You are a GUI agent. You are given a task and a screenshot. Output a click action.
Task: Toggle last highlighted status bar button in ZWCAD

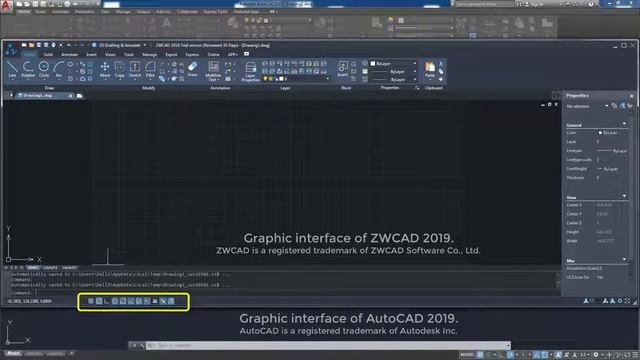tap(171, 301)
